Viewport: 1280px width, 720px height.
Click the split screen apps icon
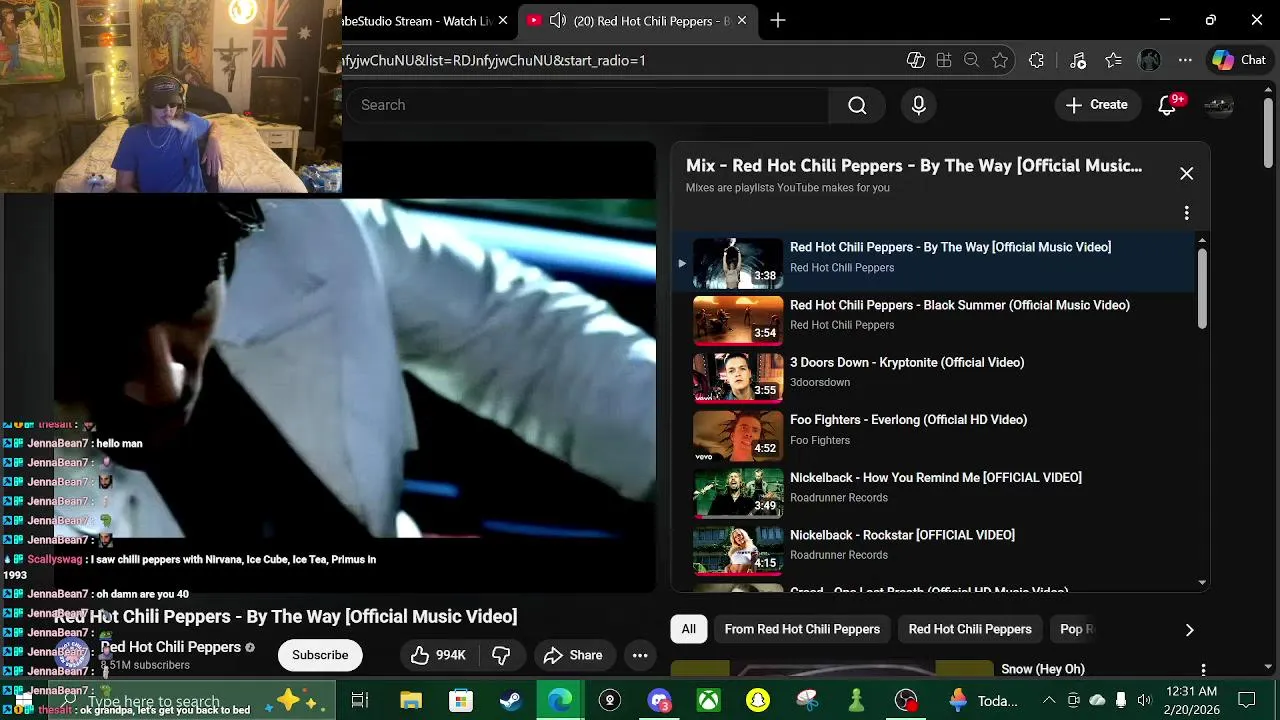click(943, 60)
